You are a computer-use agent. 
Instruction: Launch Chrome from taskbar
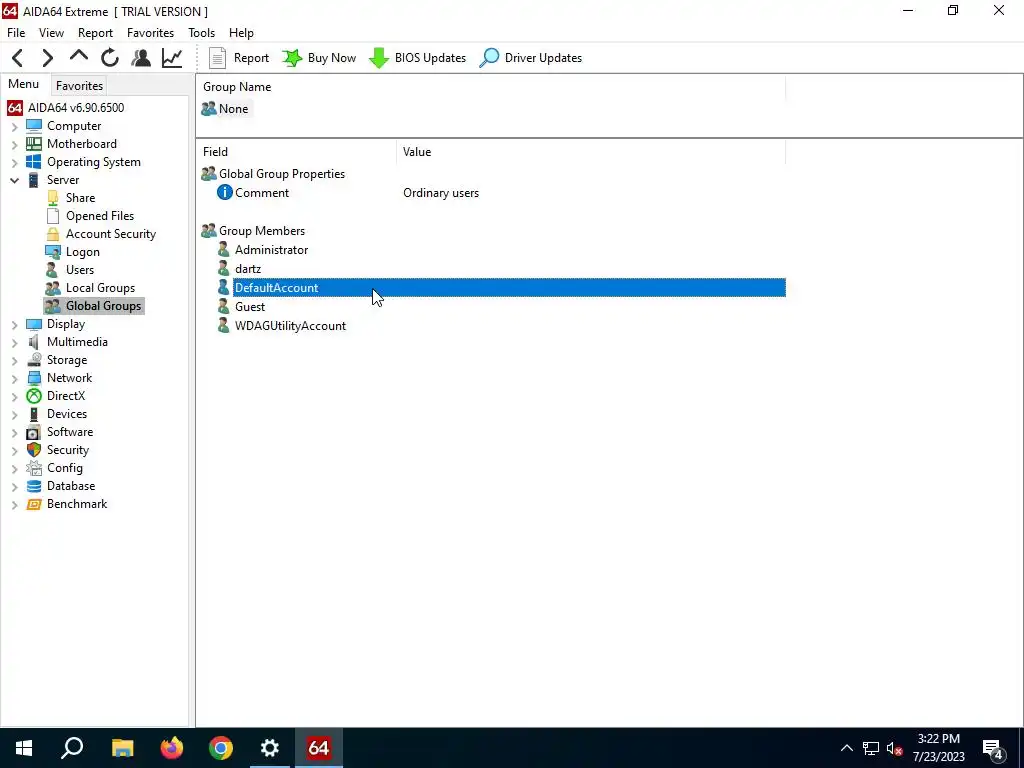[221, 748]
